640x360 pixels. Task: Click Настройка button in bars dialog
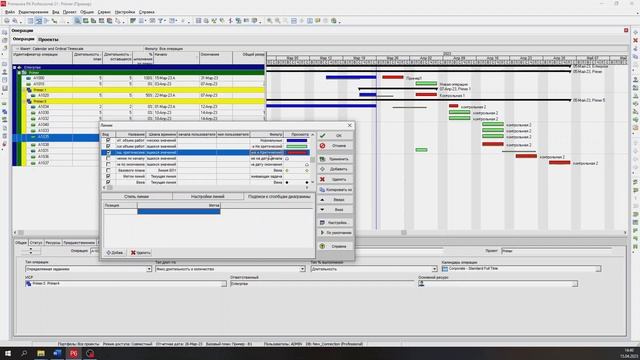[x=335, y=223]
